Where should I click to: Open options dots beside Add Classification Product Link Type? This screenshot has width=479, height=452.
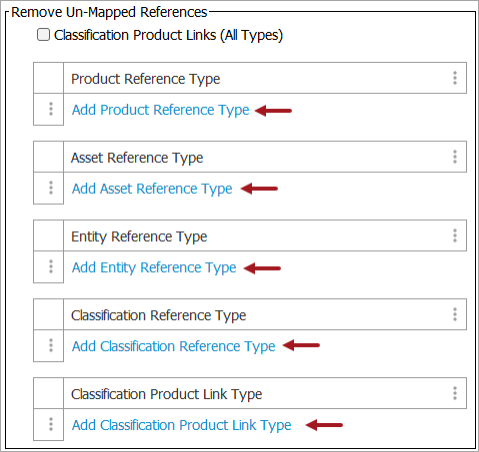(51, 424)
